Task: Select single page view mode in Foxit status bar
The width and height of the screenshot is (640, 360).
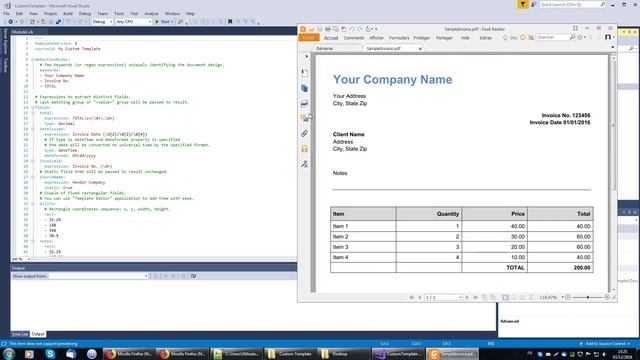Action: (505, 298)
